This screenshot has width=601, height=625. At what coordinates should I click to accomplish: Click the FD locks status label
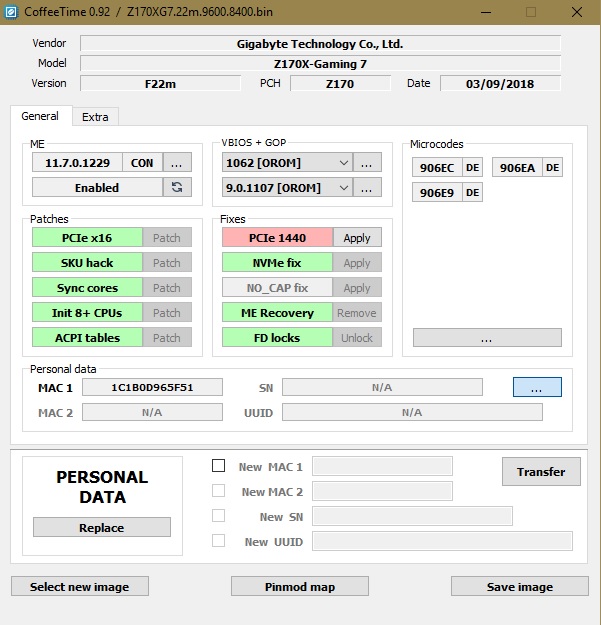coord(277,338)
